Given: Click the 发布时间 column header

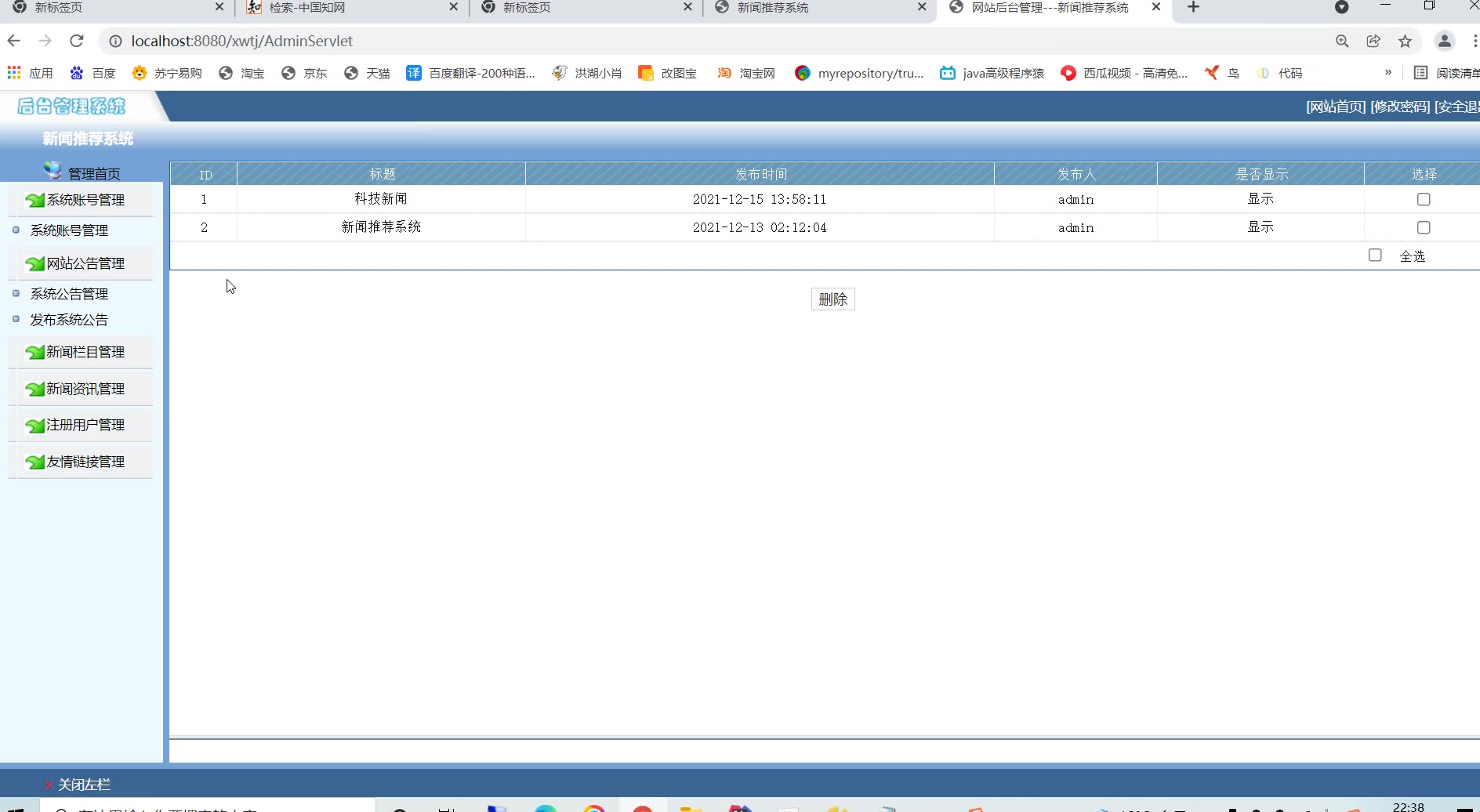Looking at the screenshot, I should coord(760,174).
